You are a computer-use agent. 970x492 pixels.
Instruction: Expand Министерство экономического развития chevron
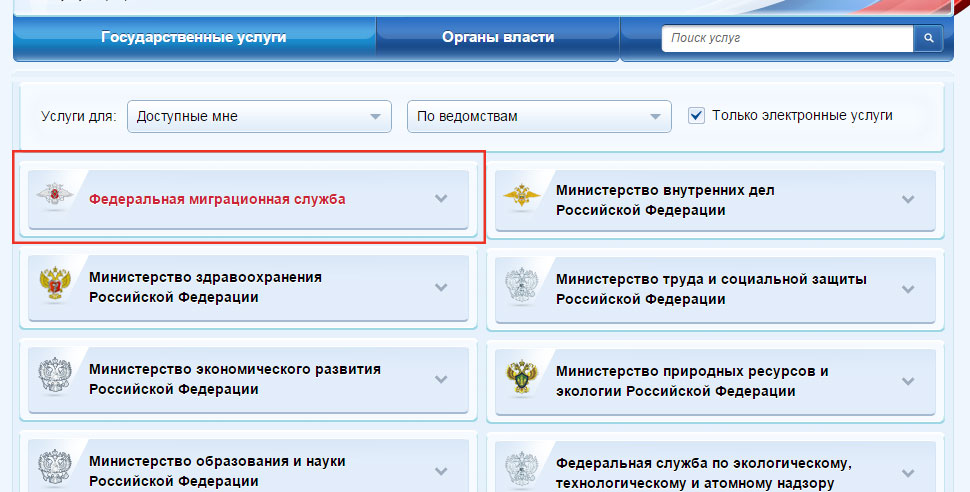(440, 379)
